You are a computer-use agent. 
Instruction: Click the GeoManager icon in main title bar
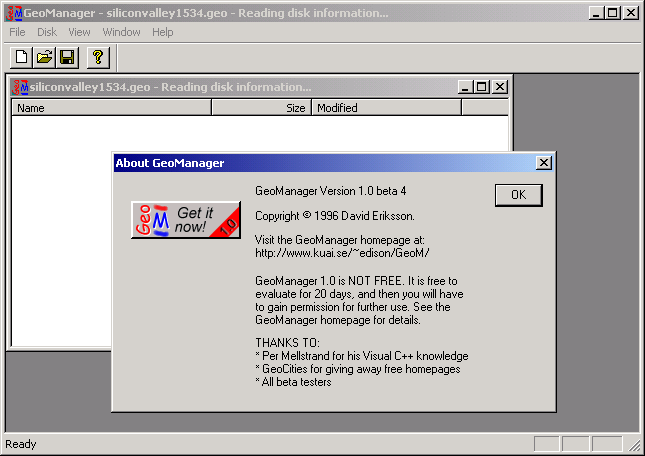14,13
